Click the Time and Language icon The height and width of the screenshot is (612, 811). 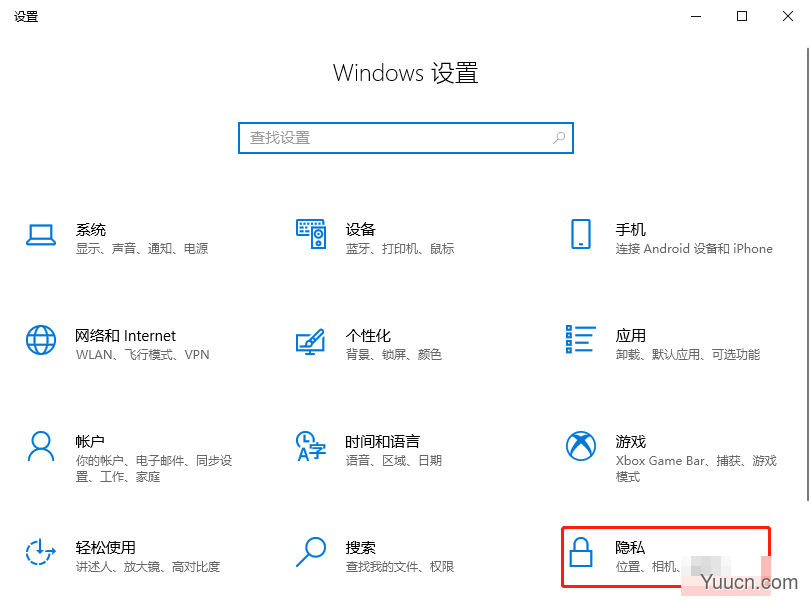point(311,446)
